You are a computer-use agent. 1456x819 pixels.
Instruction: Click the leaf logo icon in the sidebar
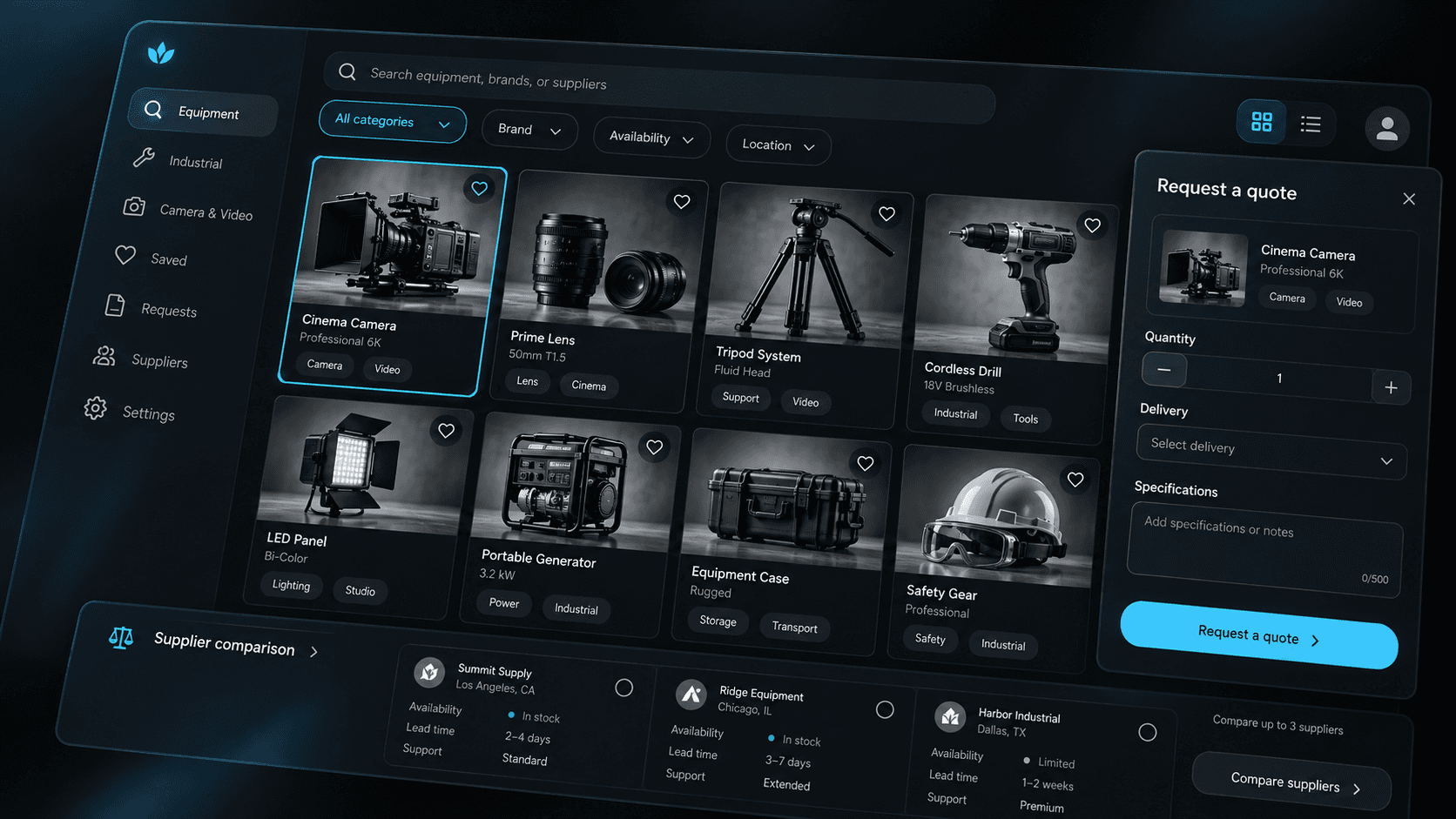pos(161,54)
